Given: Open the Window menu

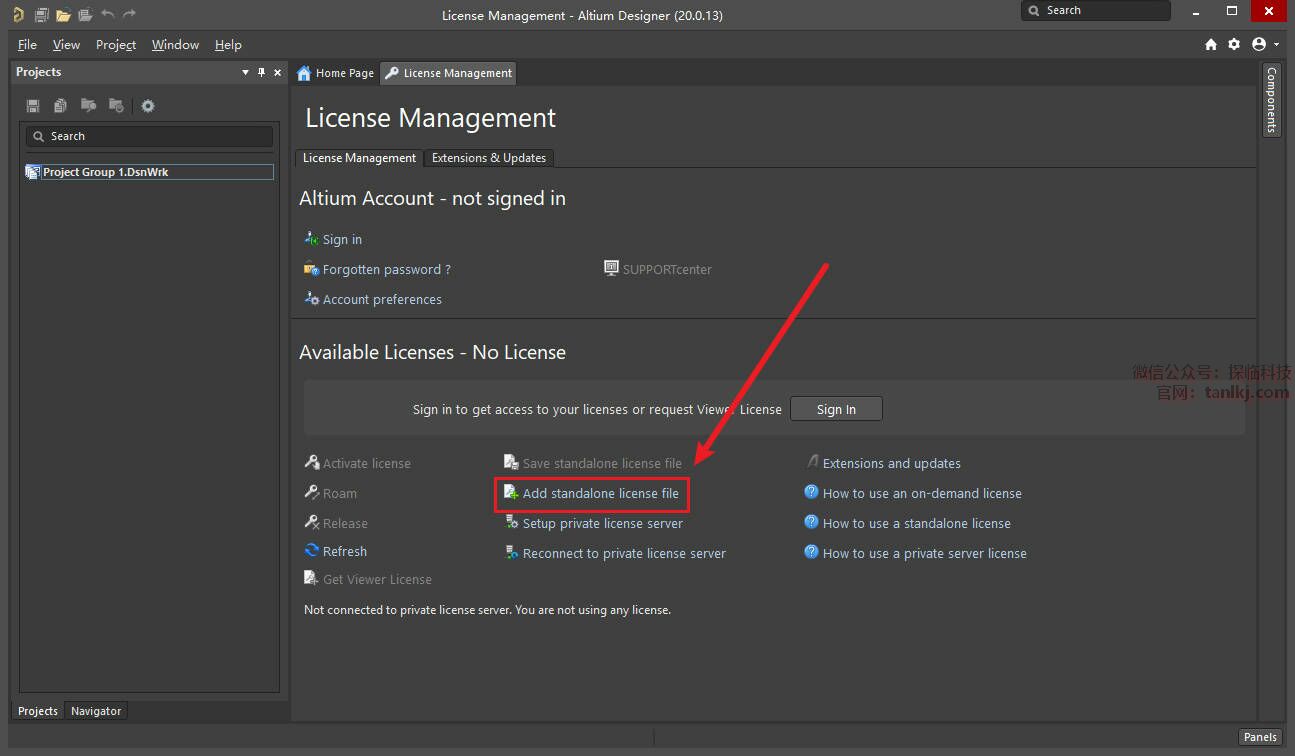Looking at the screenshot, I should (x=175, y=45).
